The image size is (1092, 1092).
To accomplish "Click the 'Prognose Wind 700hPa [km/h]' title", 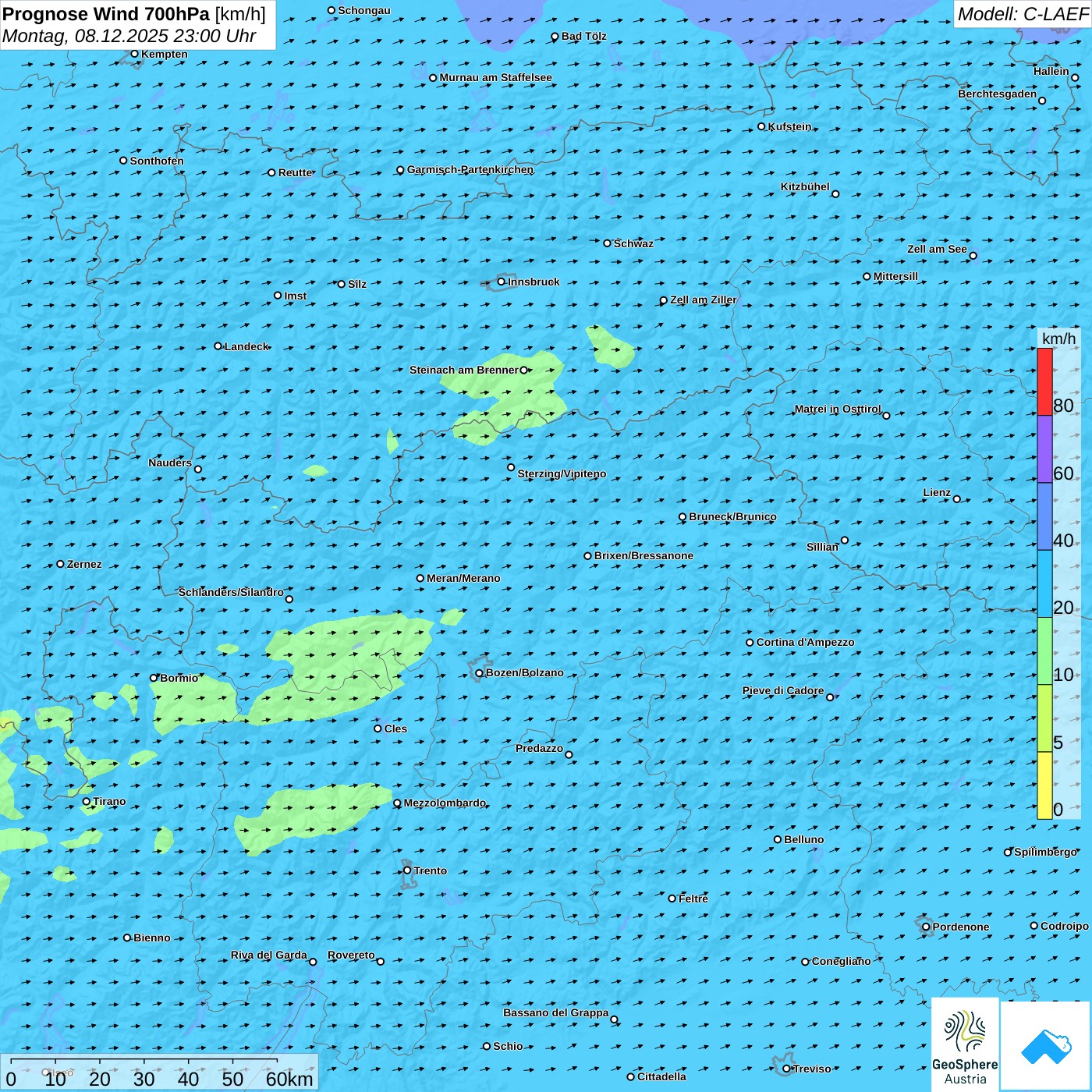I will (134, 14).
